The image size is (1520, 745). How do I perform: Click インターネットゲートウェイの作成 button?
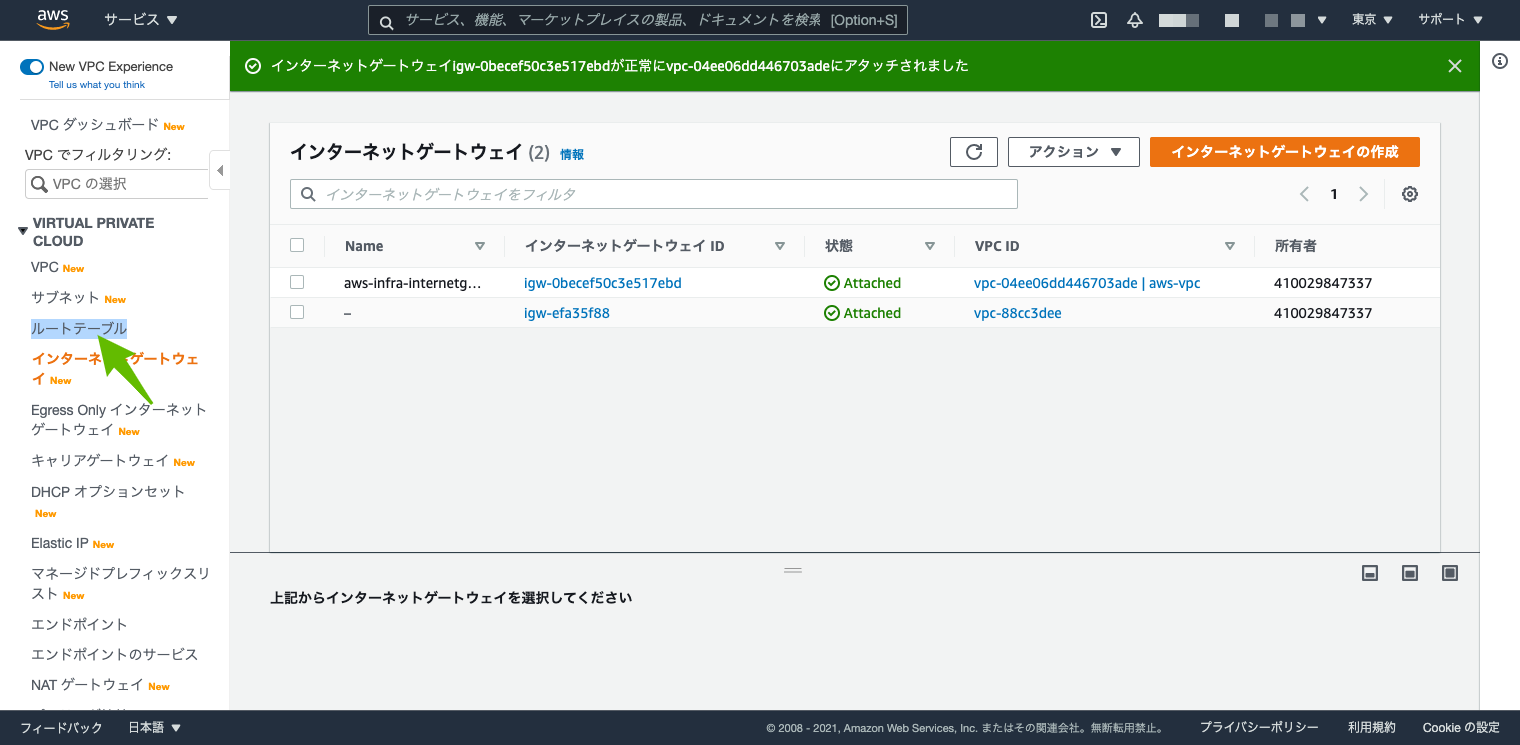pyautogui.click(x=1285, y=152)
